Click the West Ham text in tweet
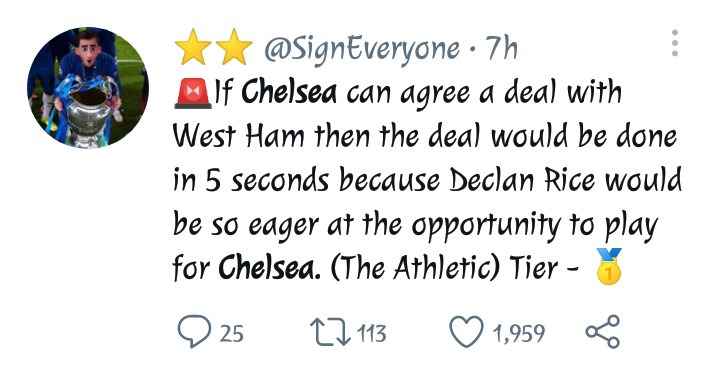Image resolution: width=720 pixels, height=365 pixels. (239, 136)
